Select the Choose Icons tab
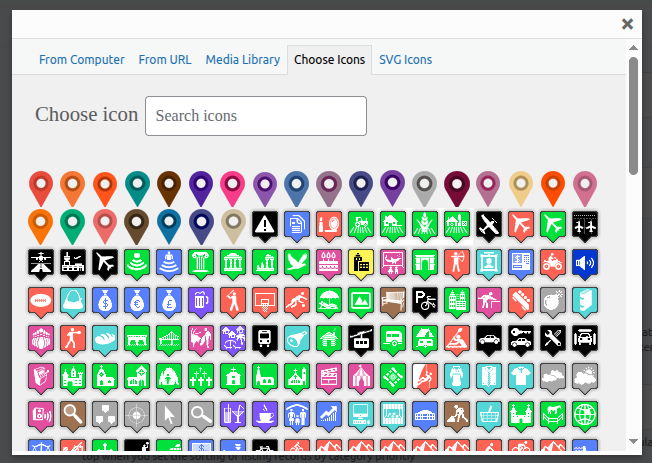The image size is (652, 463). (329, 60)
